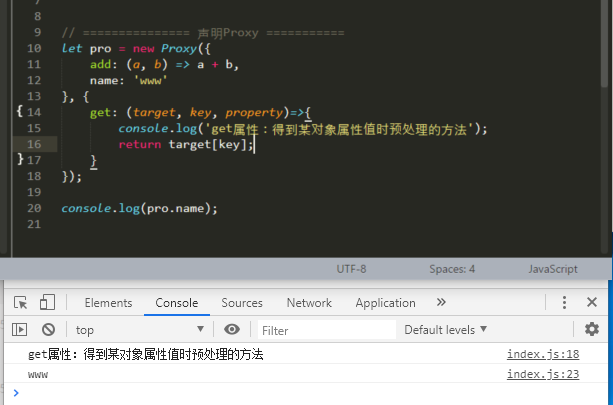The width and height of the screenshot is (613, 405).
Task: Open the Sources tab
Action: coord(242,303)
